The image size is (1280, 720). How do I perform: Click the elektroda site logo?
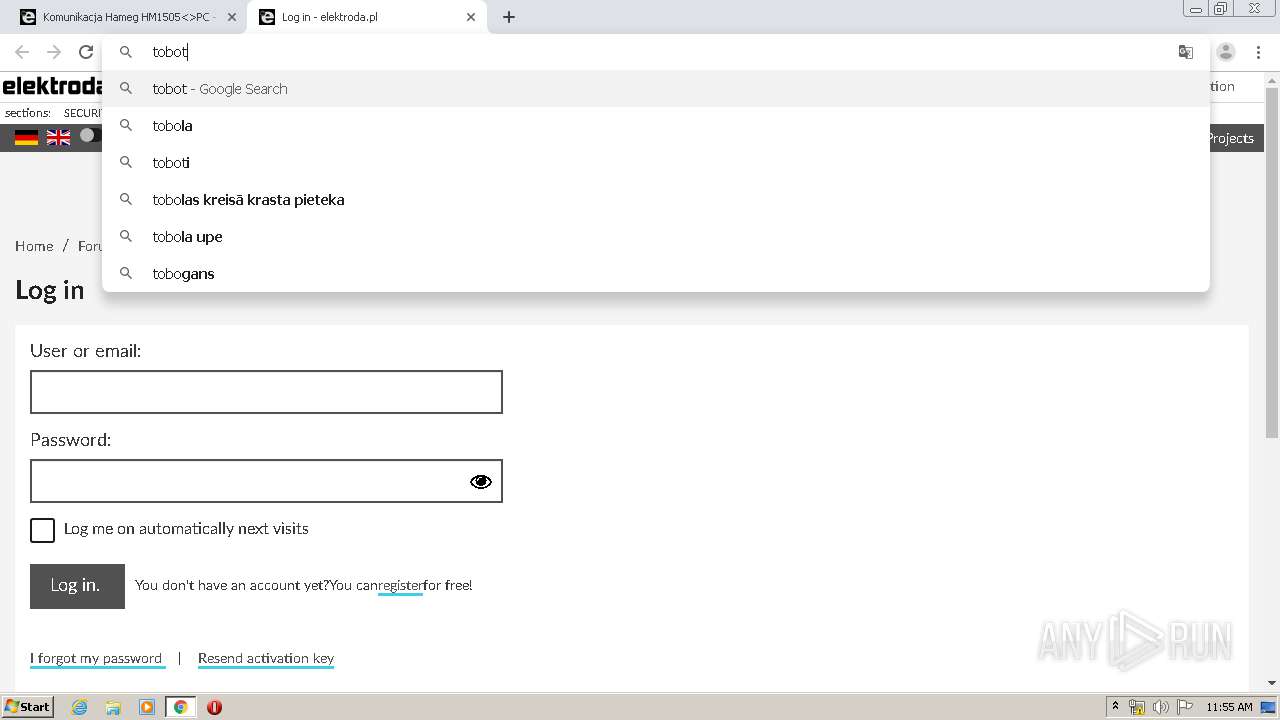point(52,86)
